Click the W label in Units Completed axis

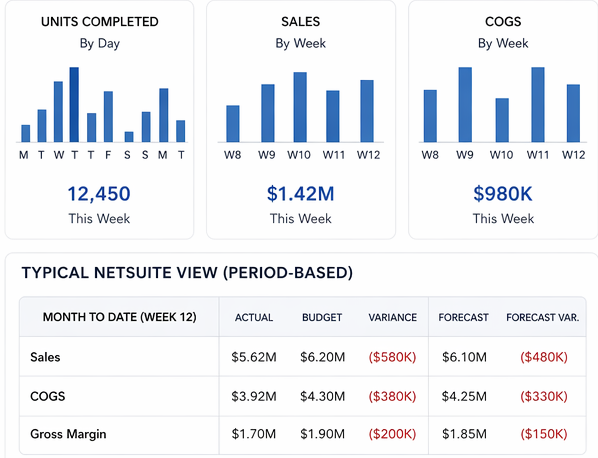58,155
